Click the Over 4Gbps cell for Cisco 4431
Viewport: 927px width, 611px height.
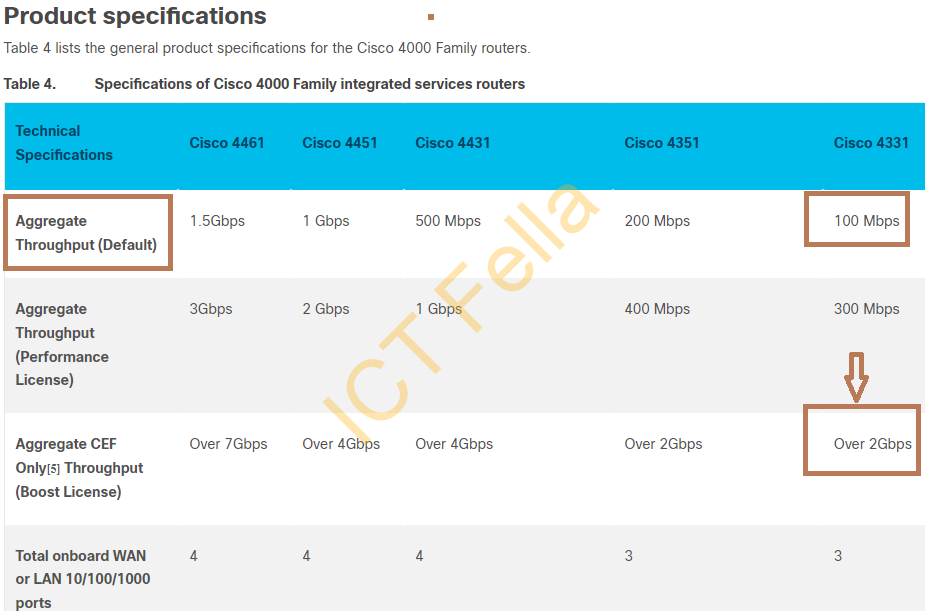[x=454, y=444]
